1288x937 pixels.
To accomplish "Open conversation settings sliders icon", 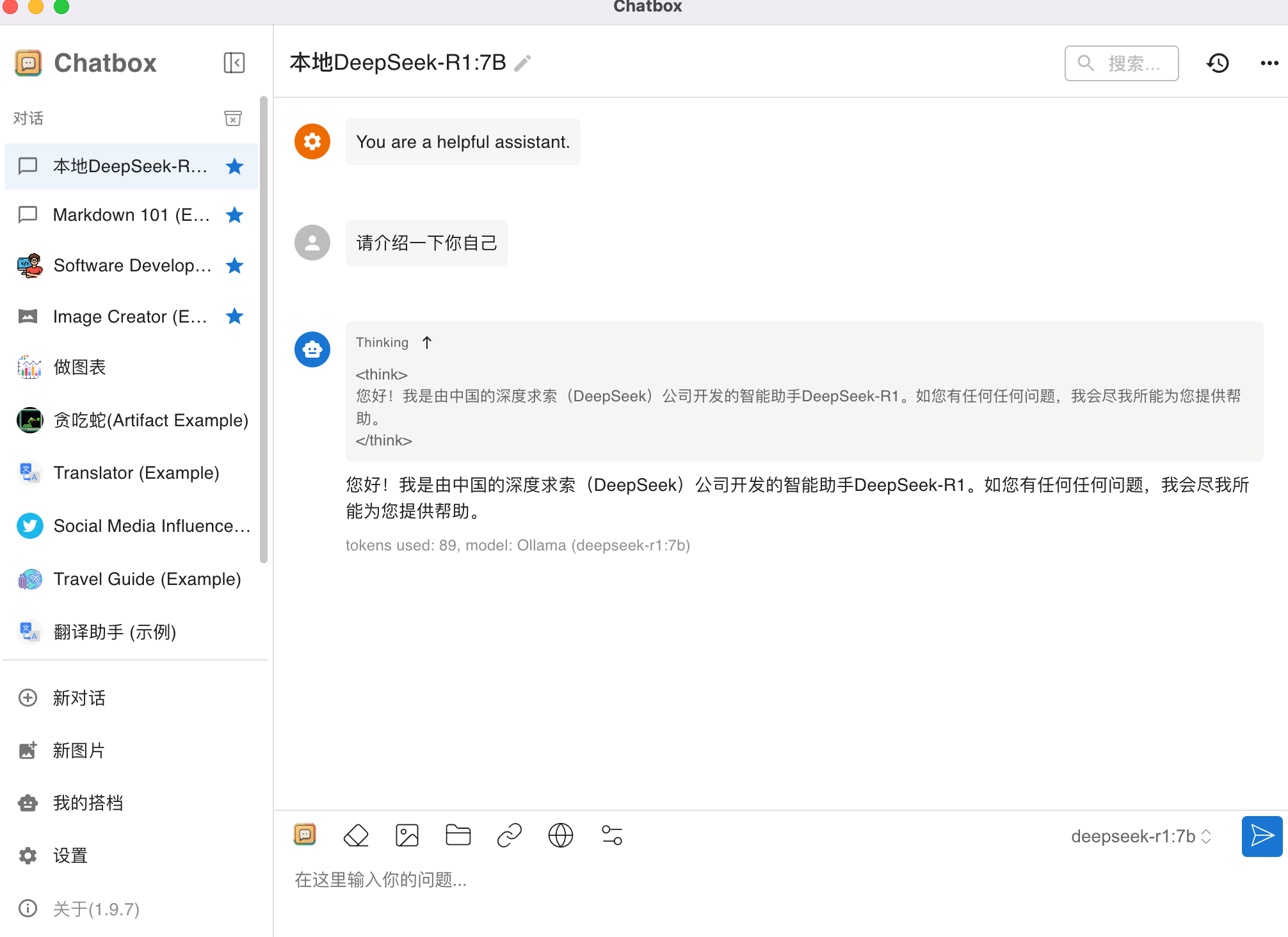I will [612, 835].
